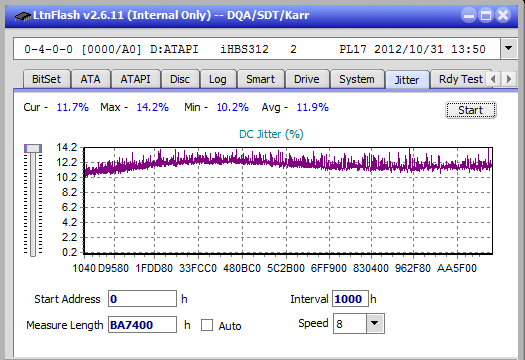Image resolution: width=525 pixels, height=360 pixels.
Task: Click the Max value 14.2%
Action: click(x=152, y=107)
